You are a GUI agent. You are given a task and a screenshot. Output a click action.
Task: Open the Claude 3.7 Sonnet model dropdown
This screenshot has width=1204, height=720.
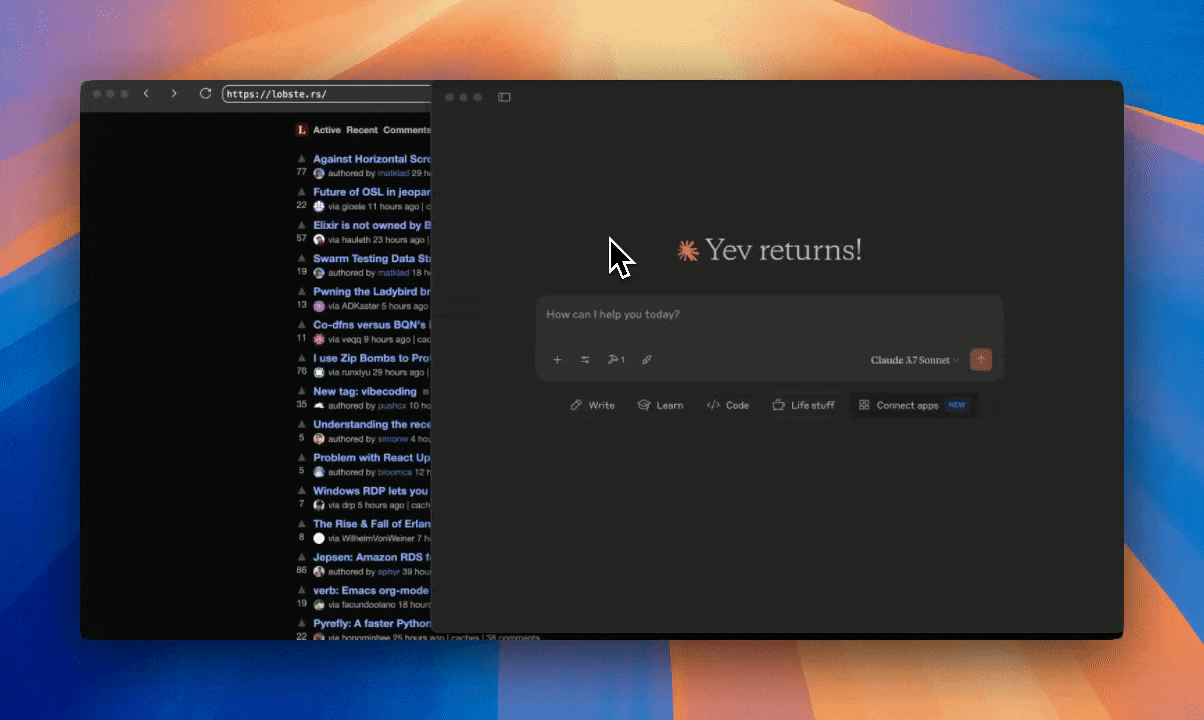(913, 359)
